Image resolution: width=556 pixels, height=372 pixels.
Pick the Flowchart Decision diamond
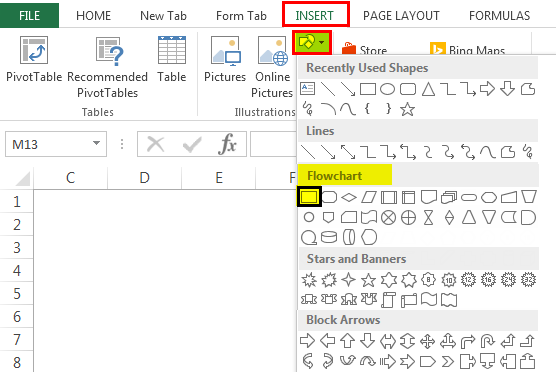tap(349, 197)
